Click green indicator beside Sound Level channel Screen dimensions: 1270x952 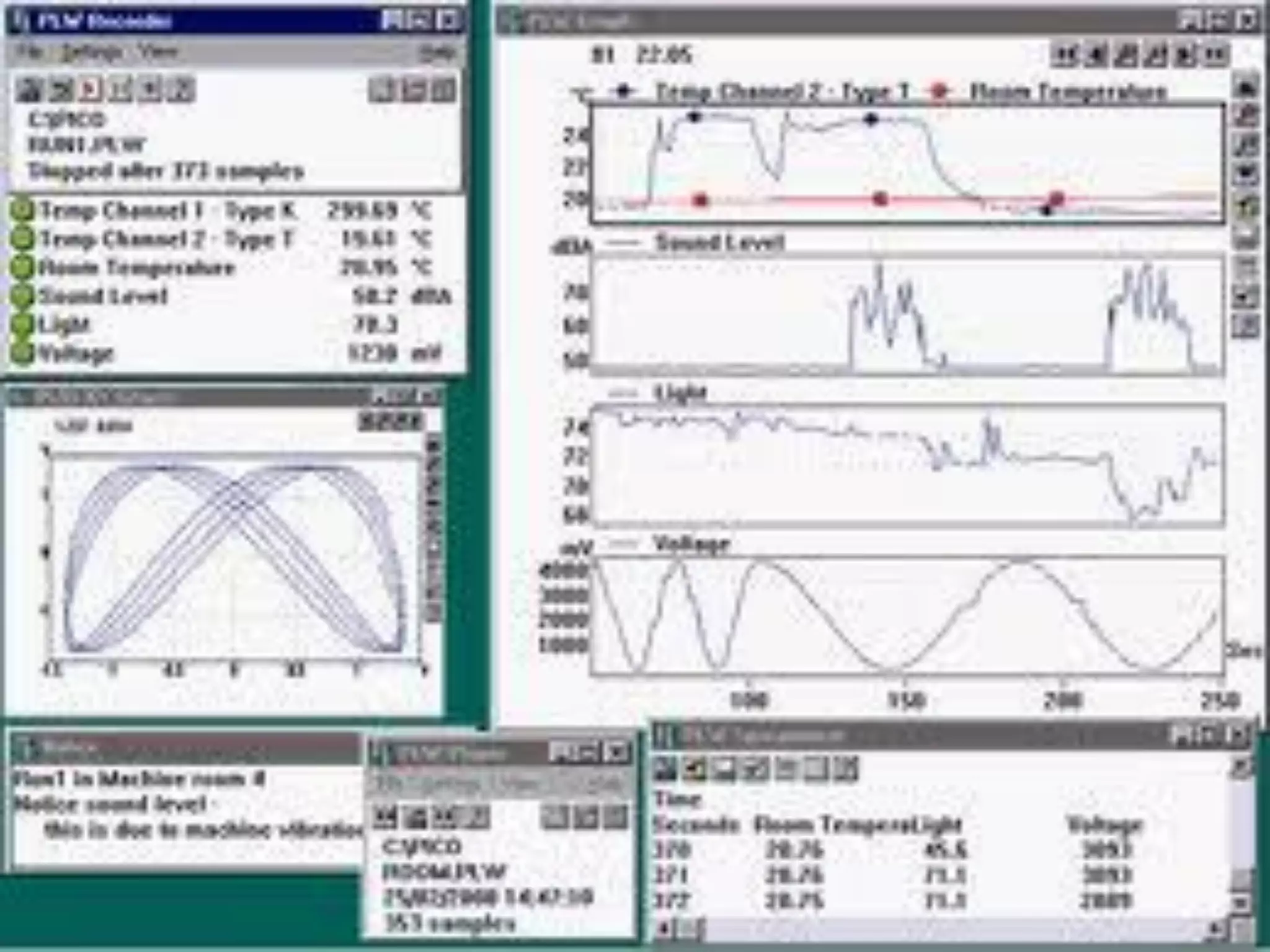[23, 296]
